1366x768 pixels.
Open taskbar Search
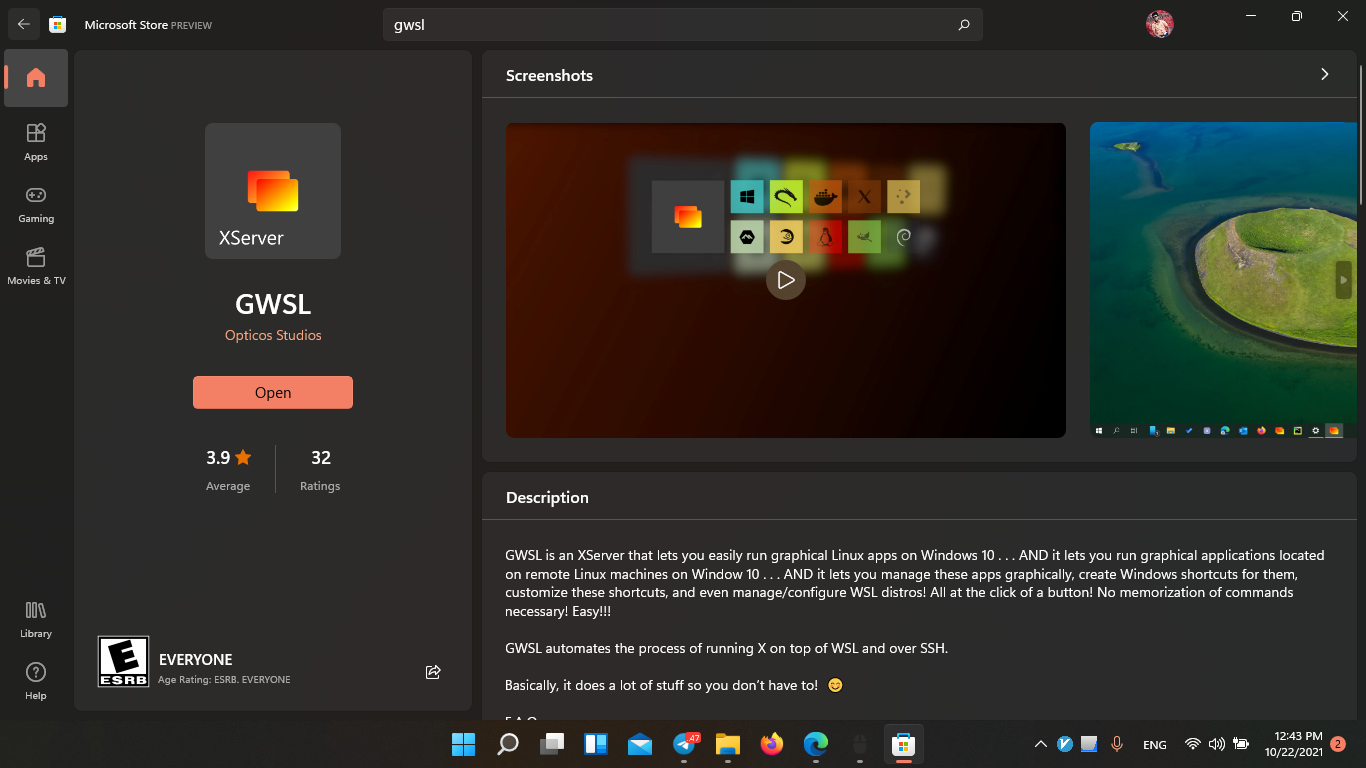coord(508,744)
